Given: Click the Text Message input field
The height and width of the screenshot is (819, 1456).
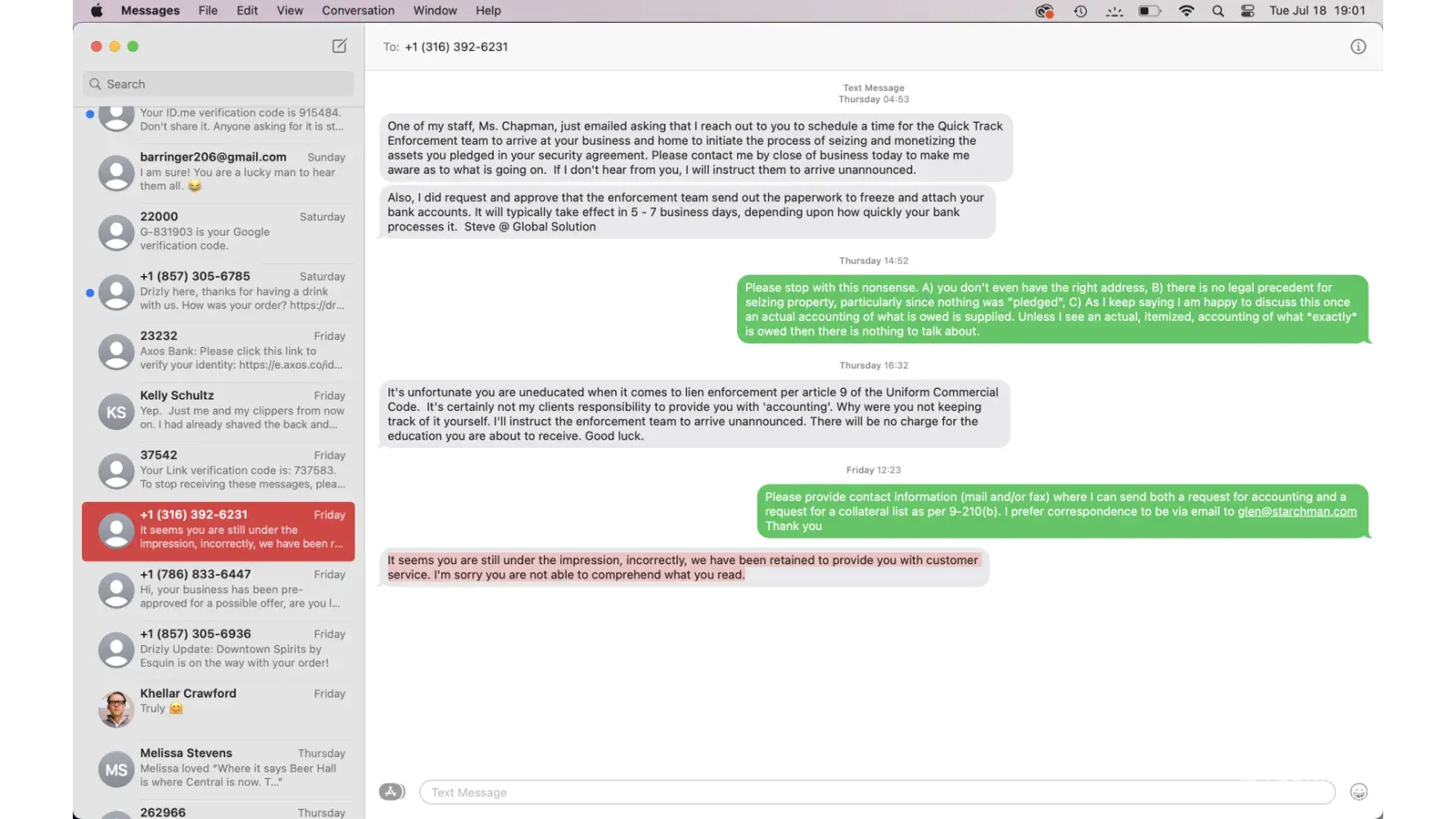Looking at the screenshot, I should (877, 792).
